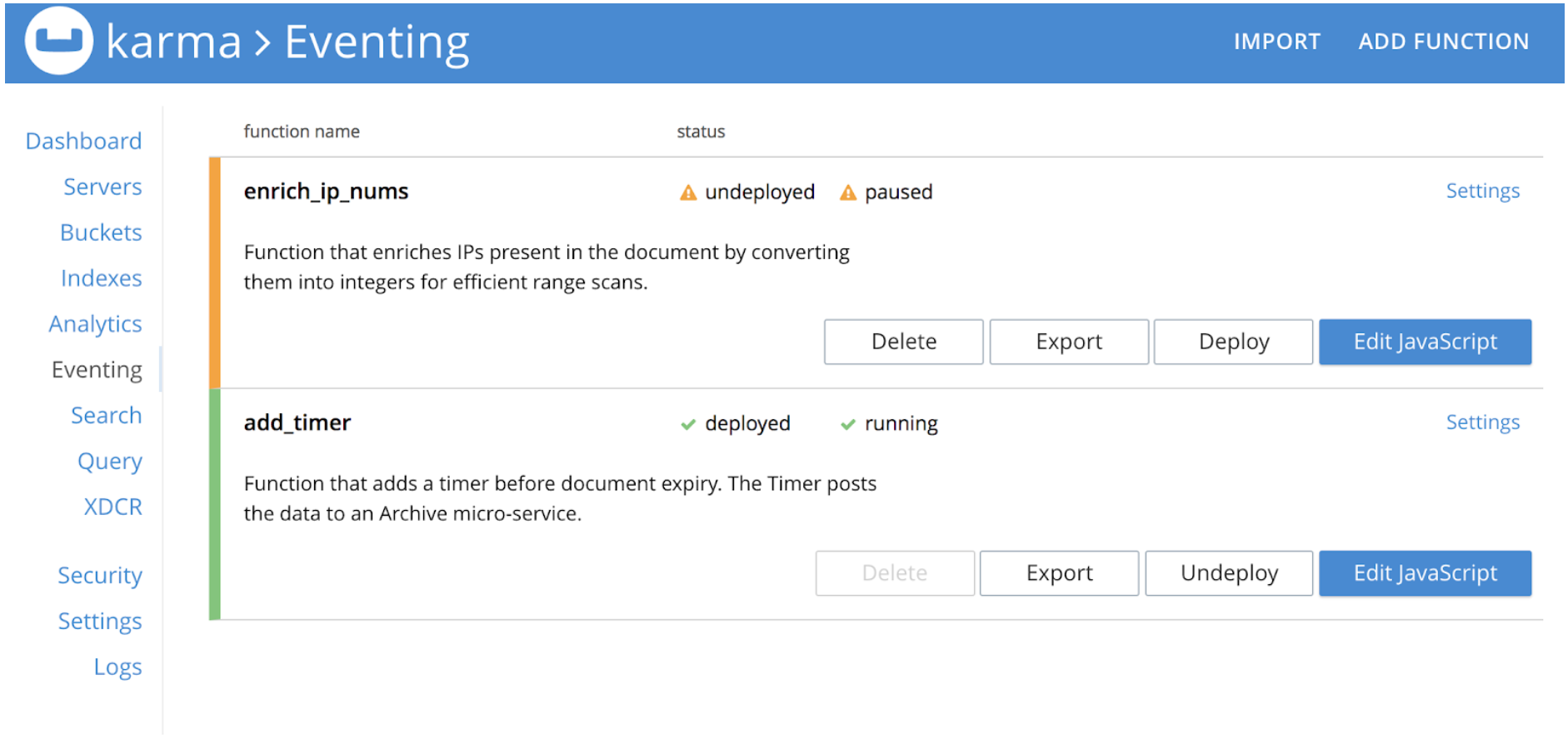Click ADD FUNCTION in the header

tap(1444, 42)
